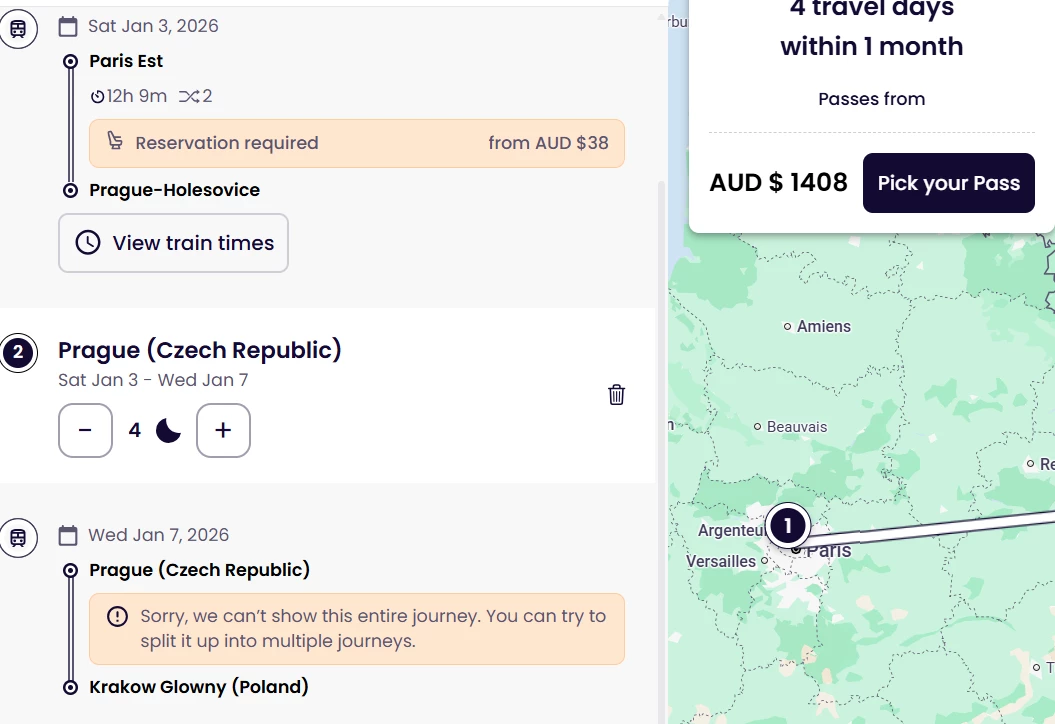The image size is (1055, 724).
Task: Click the number 2 stop badge
Action: point(18,352)
